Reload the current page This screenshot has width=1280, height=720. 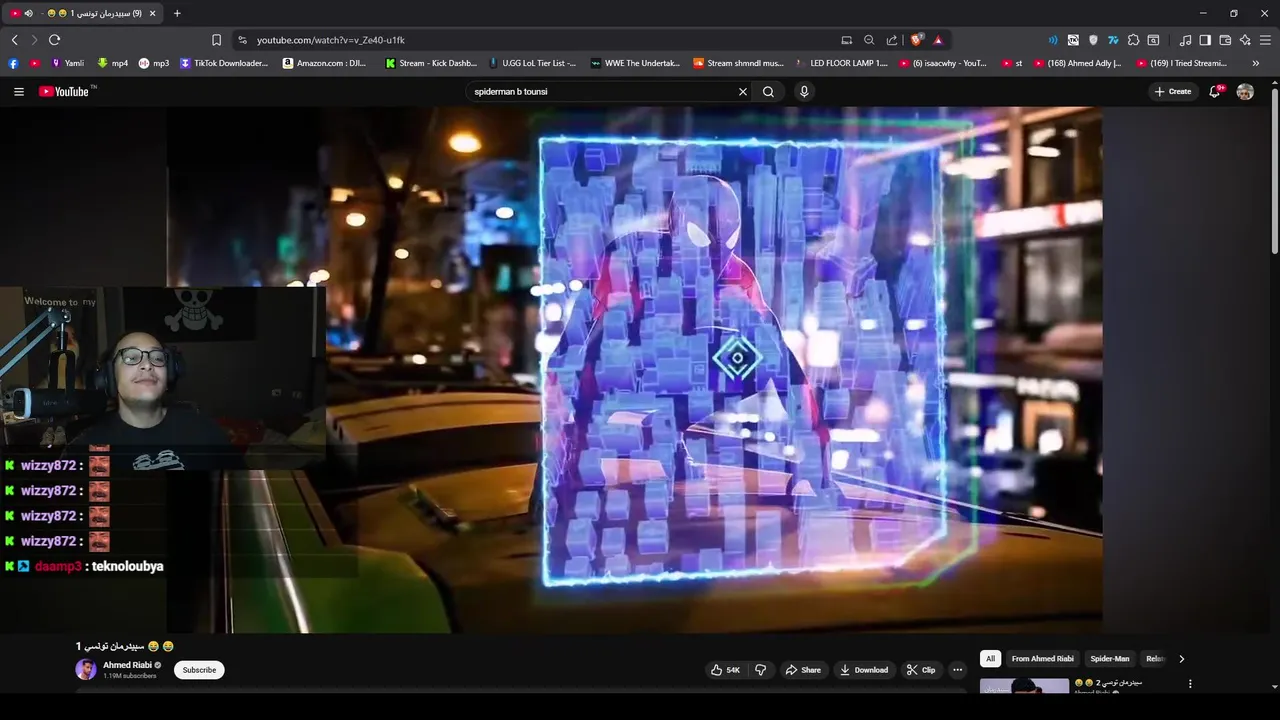point(54,40)
